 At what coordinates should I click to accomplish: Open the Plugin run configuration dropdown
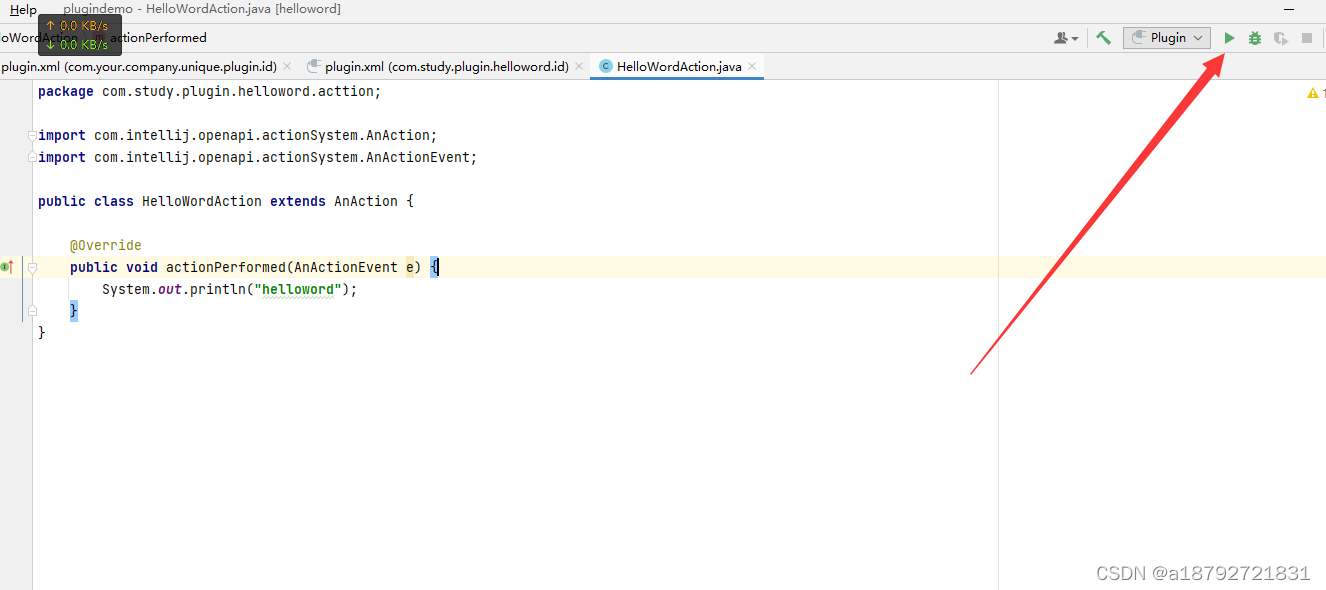(1167, 38)
